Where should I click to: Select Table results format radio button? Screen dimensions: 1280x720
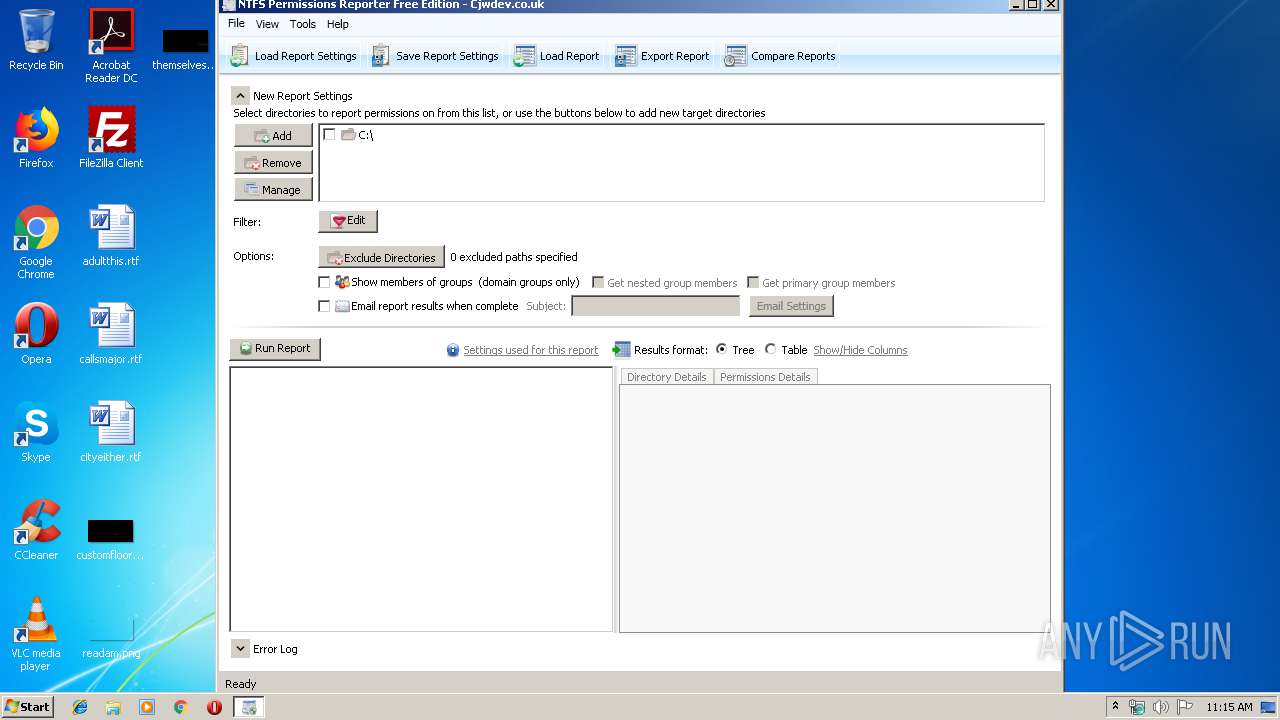pos(770,349)
